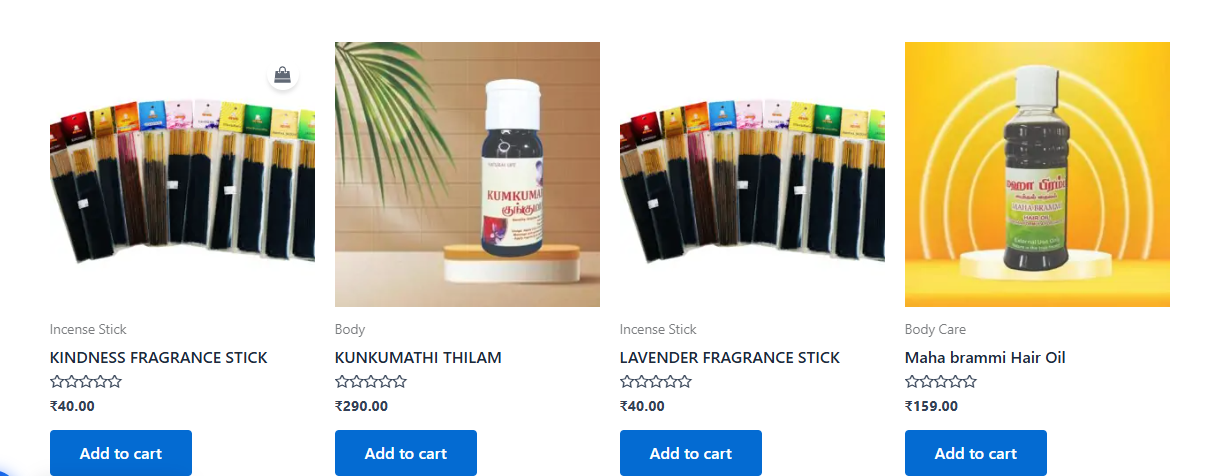Open the Kindness Fragrance Stick product image
Viewport: 1212px width, 476px height.
coord(182,174)
